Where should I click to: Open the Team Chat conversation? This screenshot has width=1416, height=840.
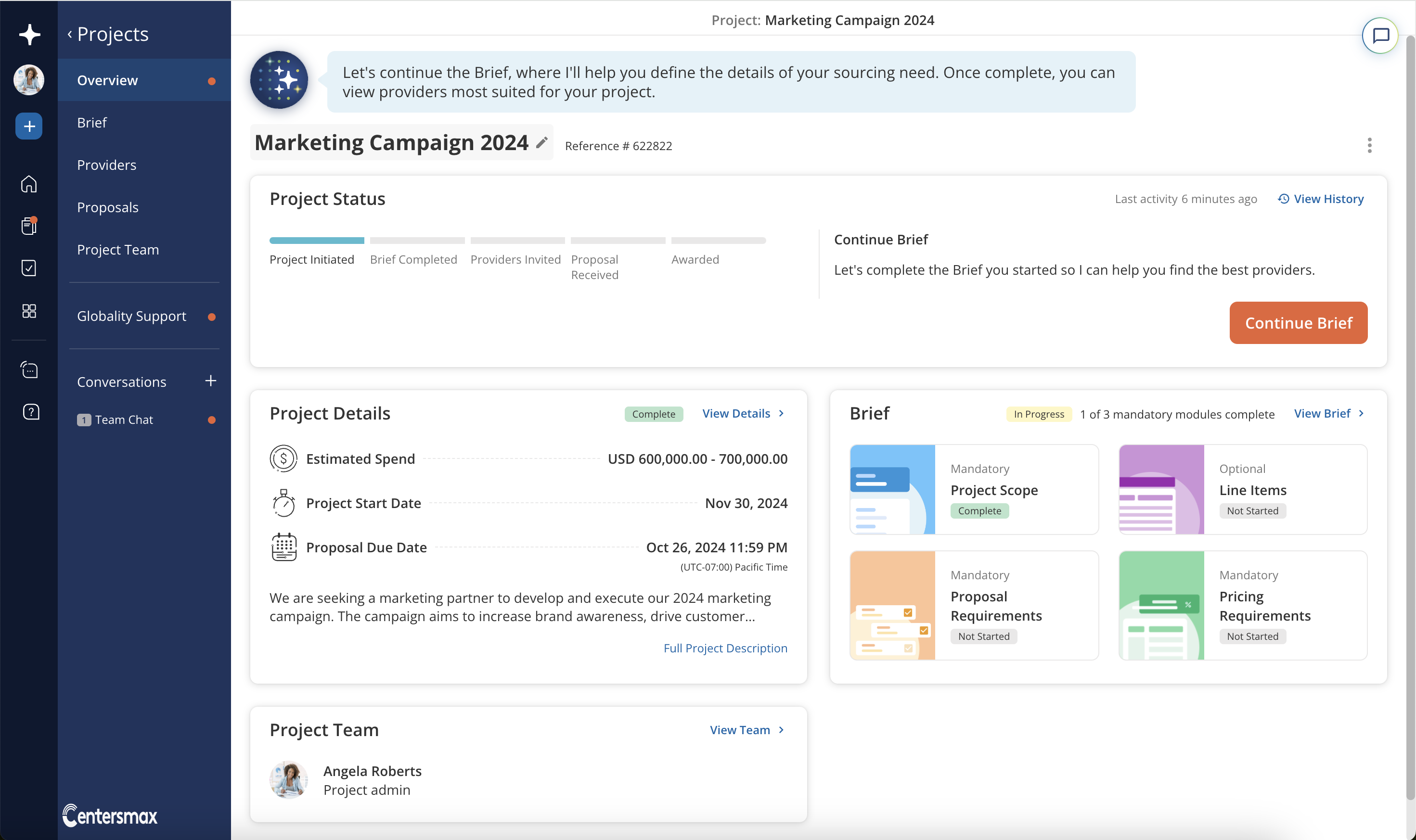tap(123, 420)
